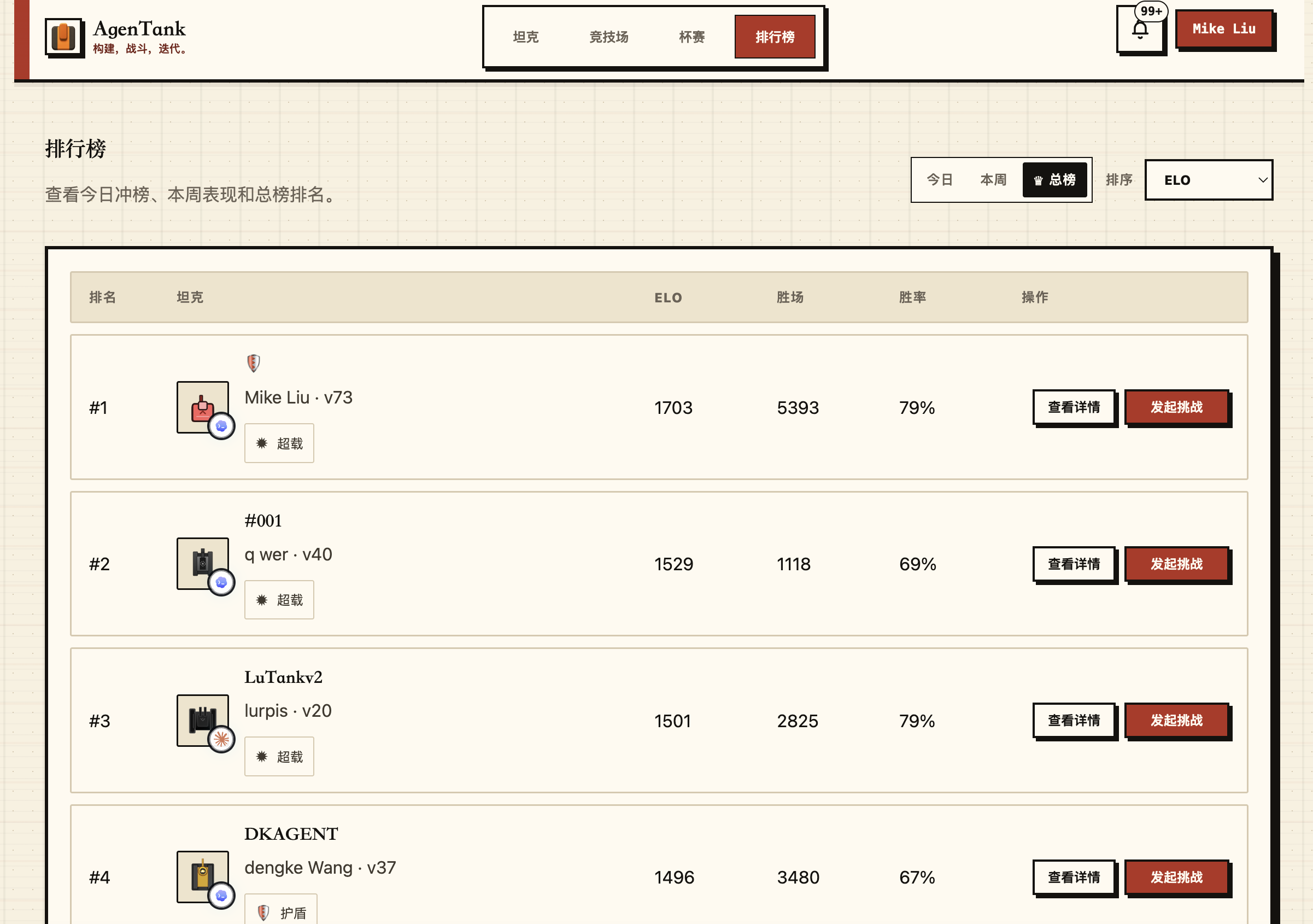Click the 胜场 column header

[x=790, y=297]
